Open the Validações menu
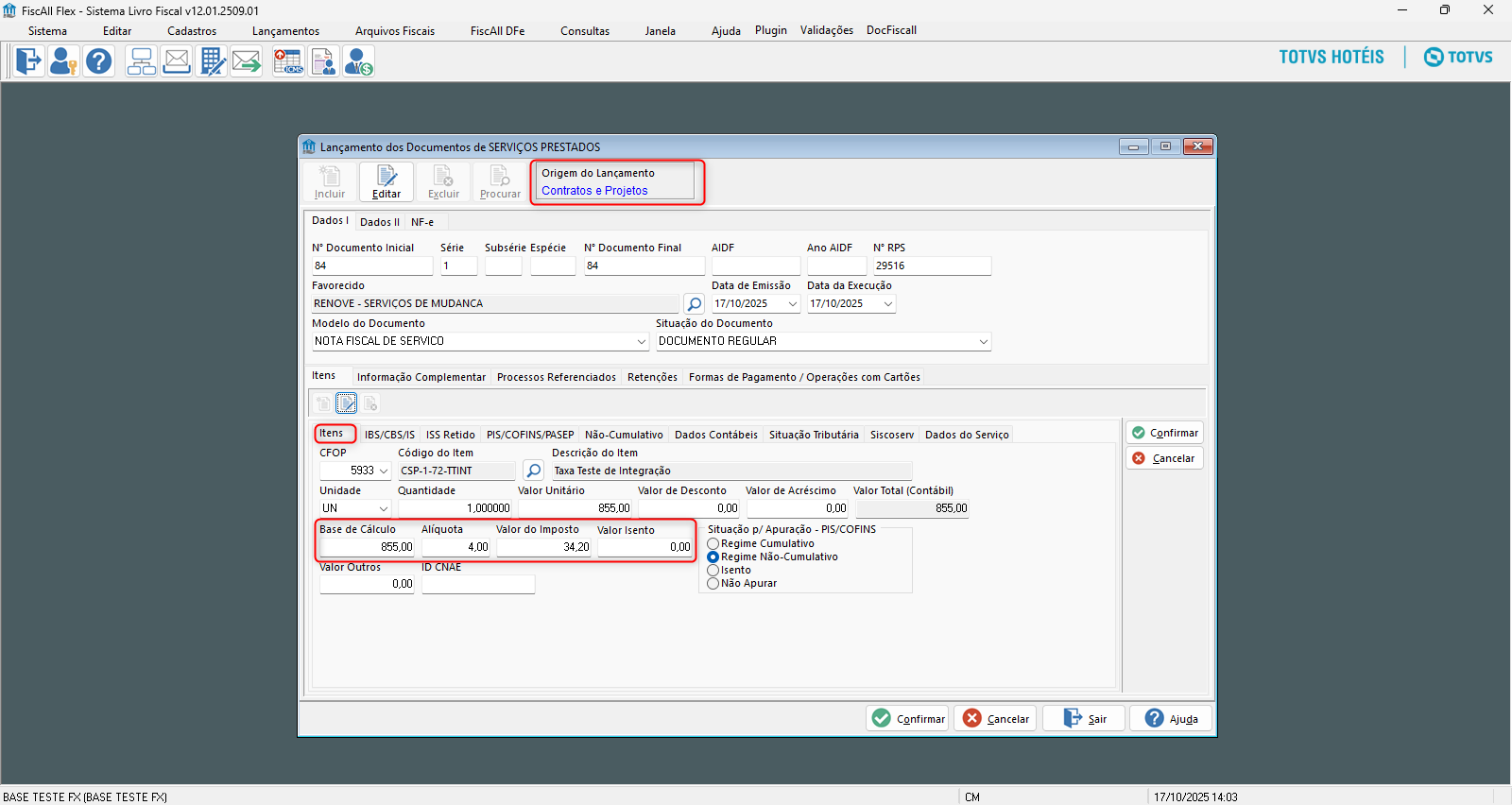Screen dimensions: 1512x805 [827, 30]
